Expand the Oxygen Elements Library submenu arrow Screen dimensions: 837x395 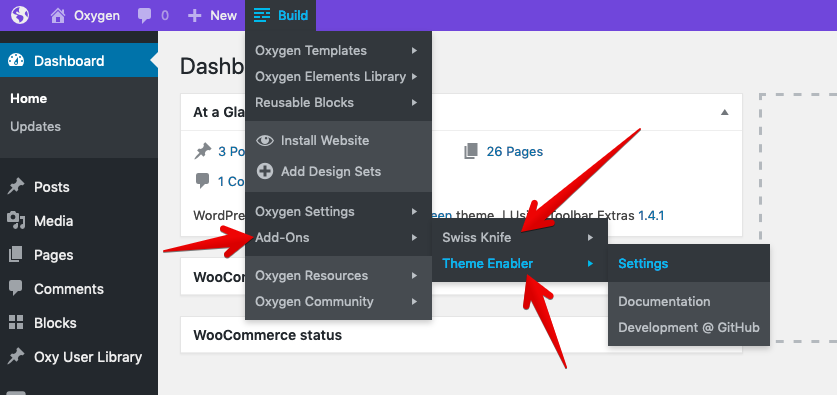414,76
